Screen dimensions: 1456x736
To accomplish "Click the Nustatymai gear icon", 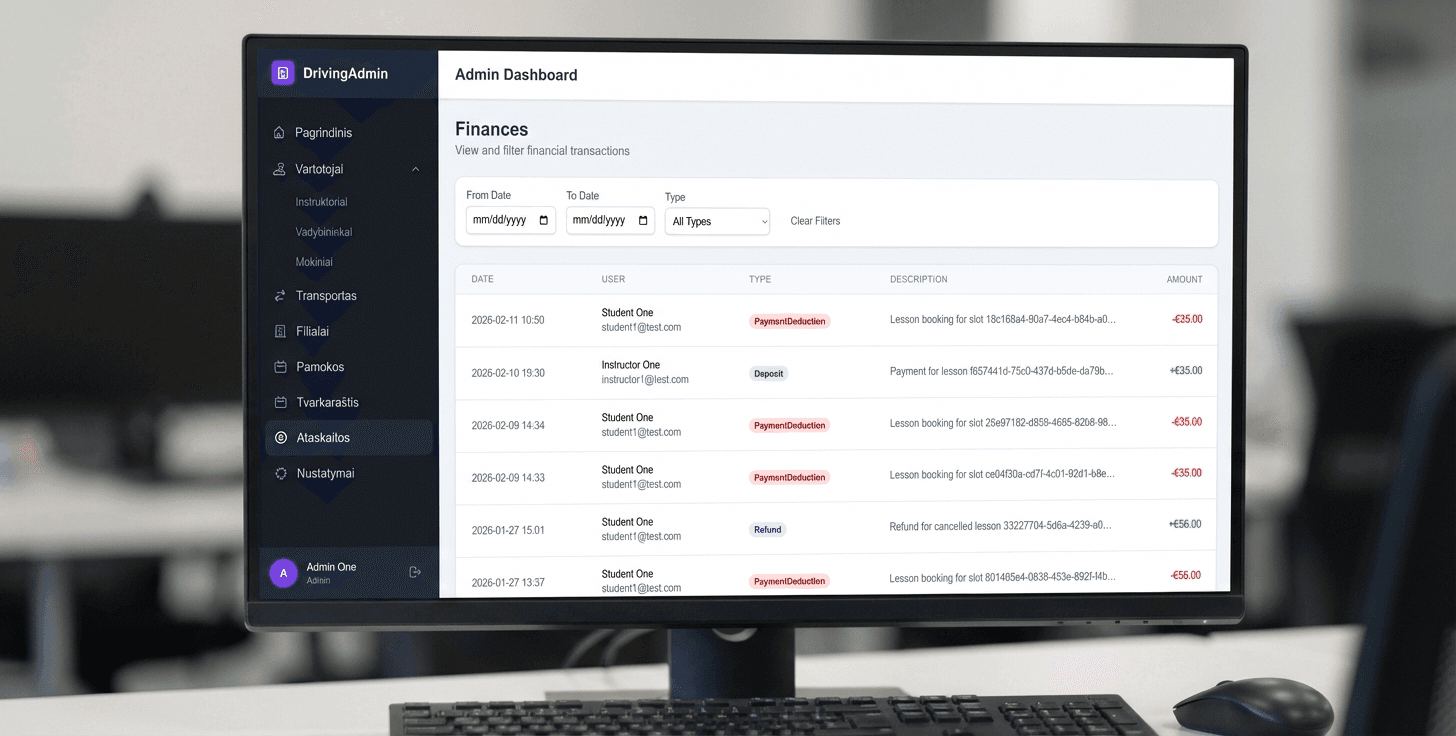I will tap(281, 473).
